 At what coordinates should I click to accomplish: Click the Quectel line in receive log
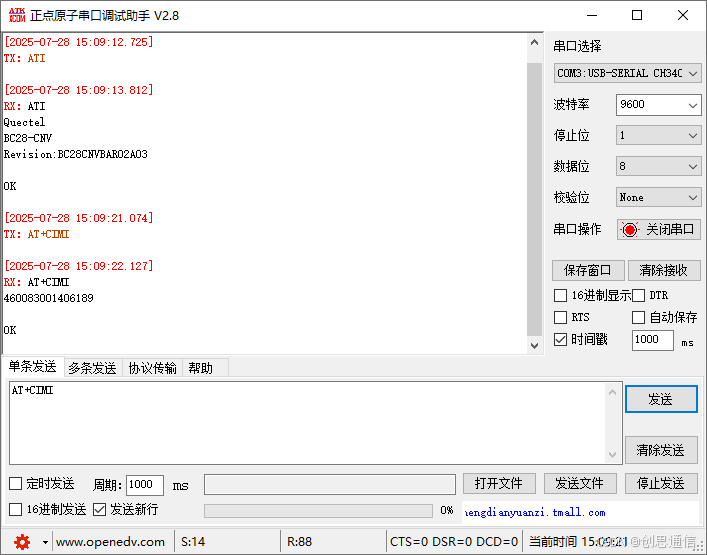[x=24, y=122]
